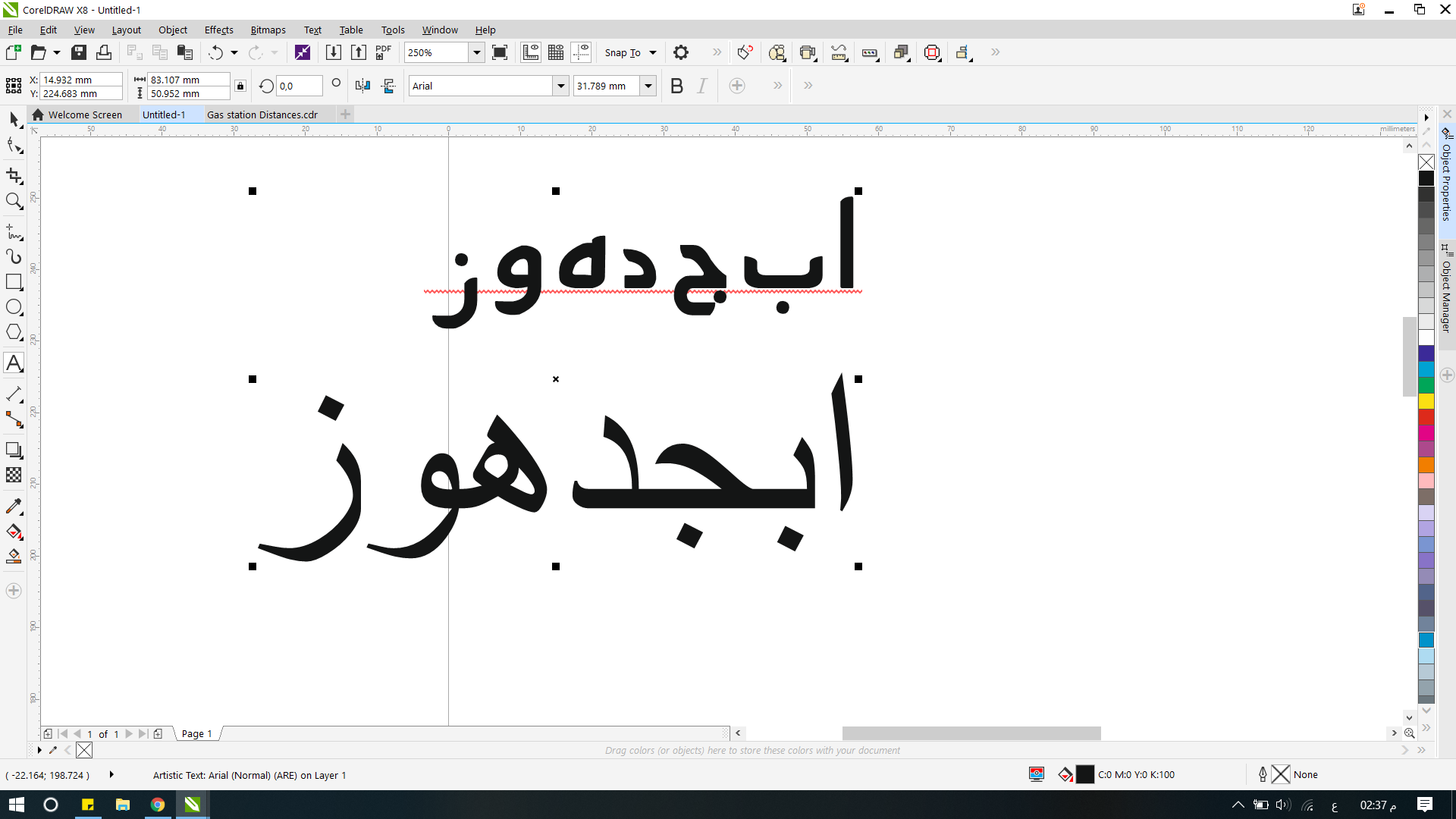
Task: Click the Print icon
Action: click(x=104, y=52)
